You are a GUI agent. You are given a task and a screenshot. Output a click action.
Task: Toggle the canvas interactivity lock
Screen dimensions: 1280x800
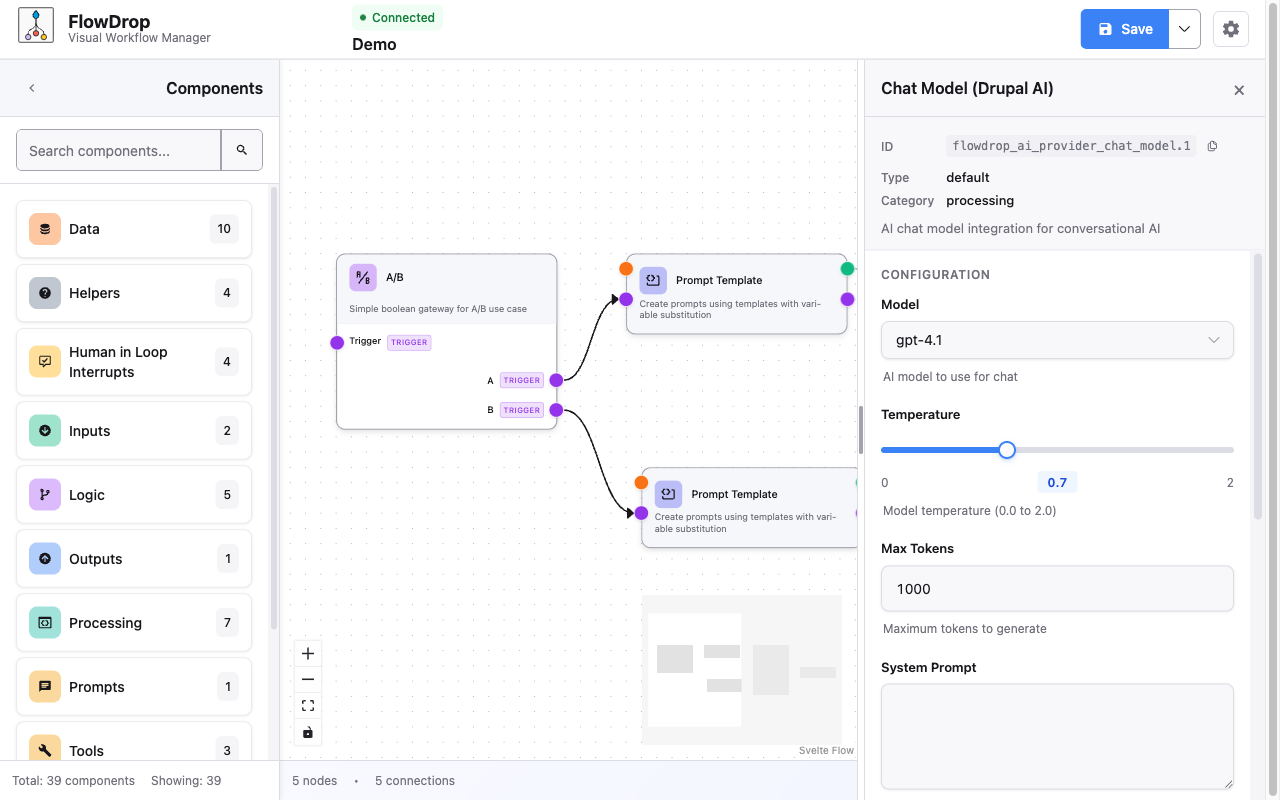click(x=307, y=732)
